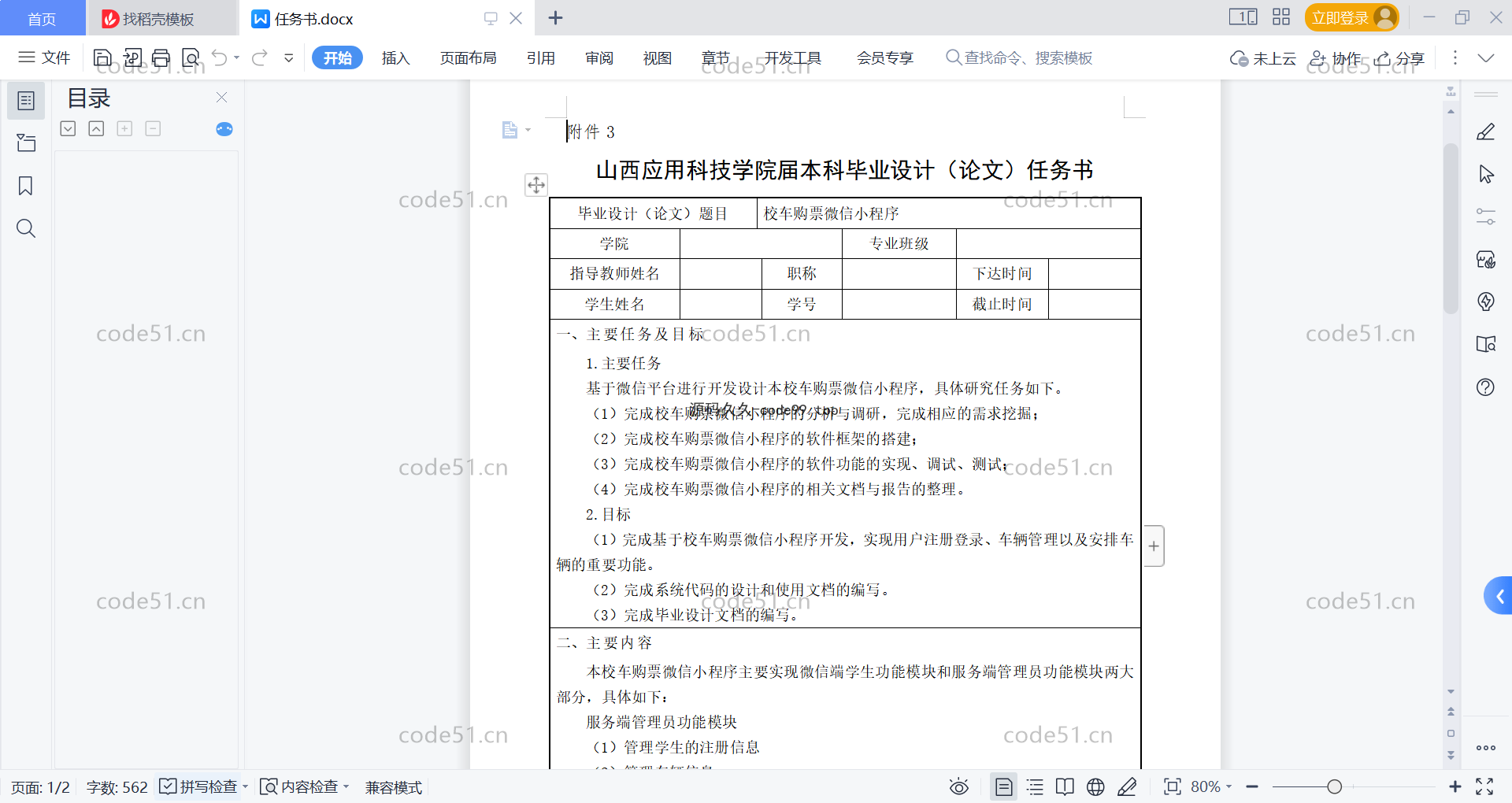Click the 协作 collaboration button
Viewport: 1512px width, 803px height.
(1335, 58)
